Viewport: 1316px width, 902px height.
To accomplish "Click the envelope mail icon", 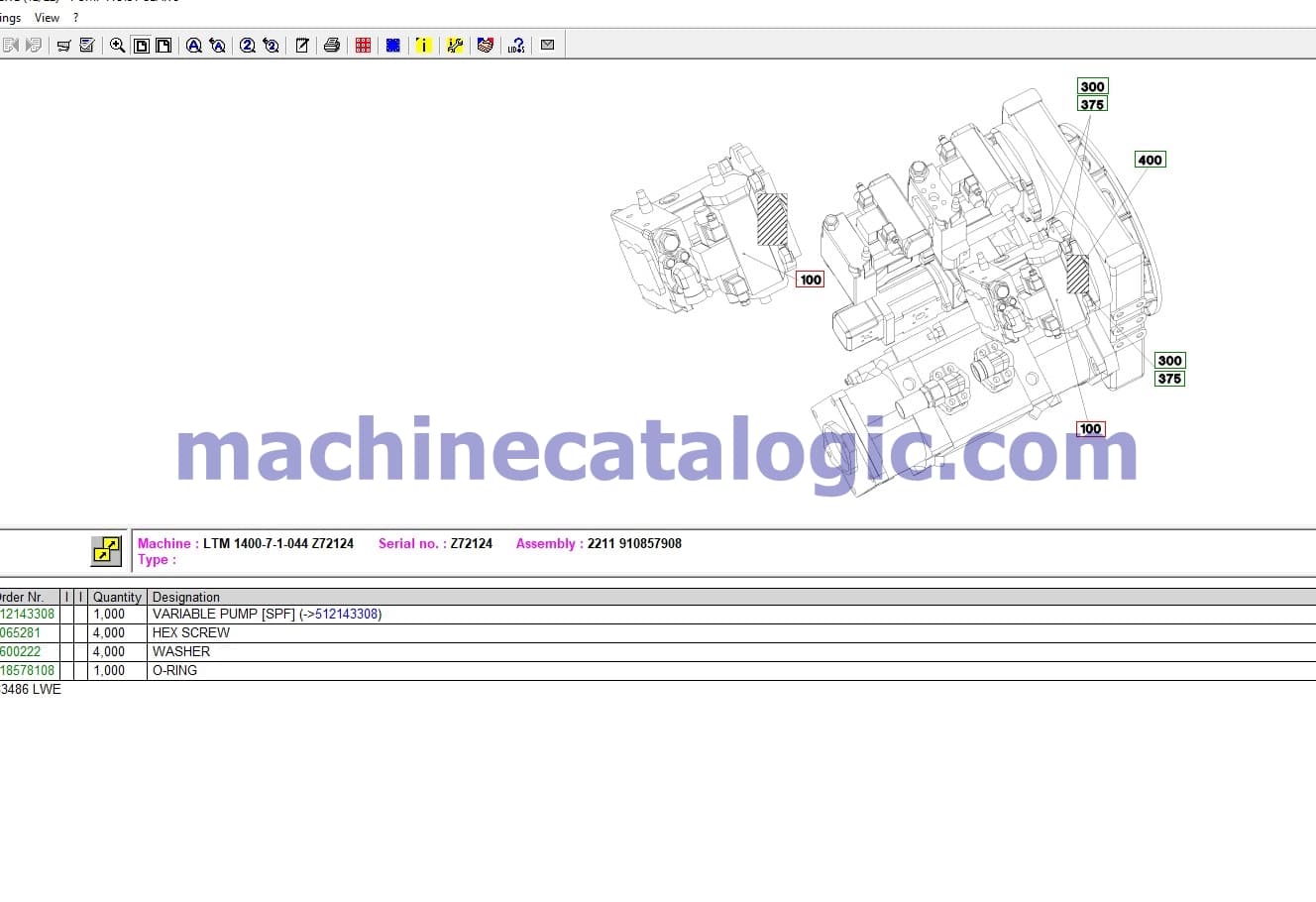I will coord(547,45).
